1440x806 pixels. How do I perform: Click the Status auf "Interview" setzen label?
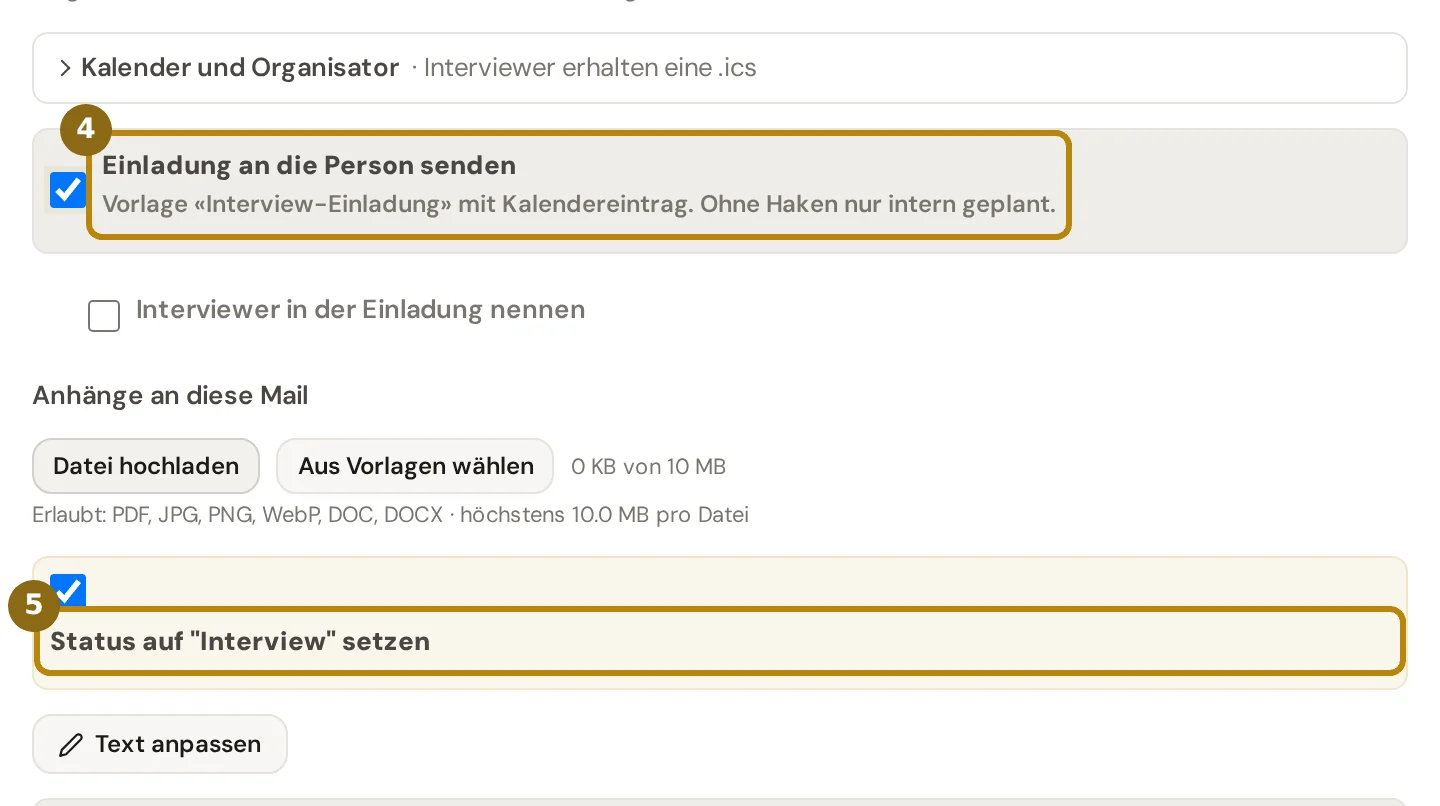[240, 641]
